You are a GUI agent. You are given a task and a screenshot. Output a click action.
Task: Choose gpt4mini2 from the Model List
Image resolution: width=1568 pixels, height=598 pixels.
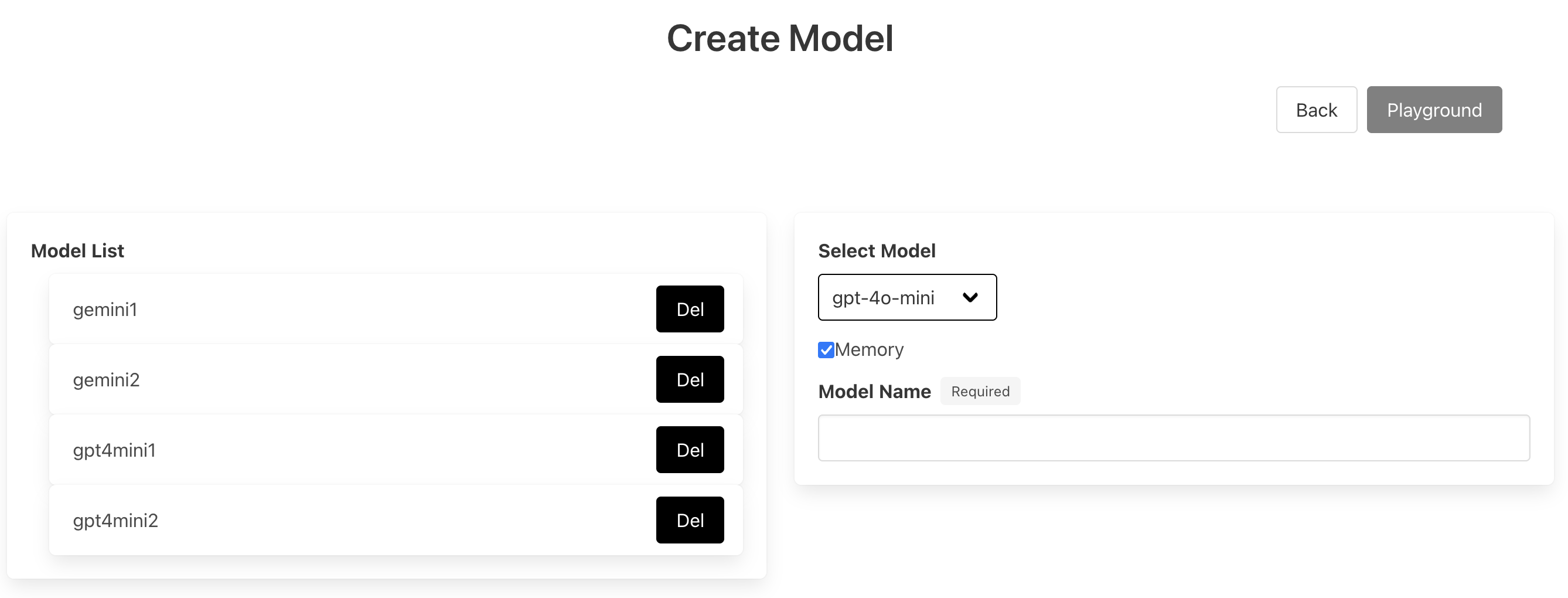pos(115,521)
